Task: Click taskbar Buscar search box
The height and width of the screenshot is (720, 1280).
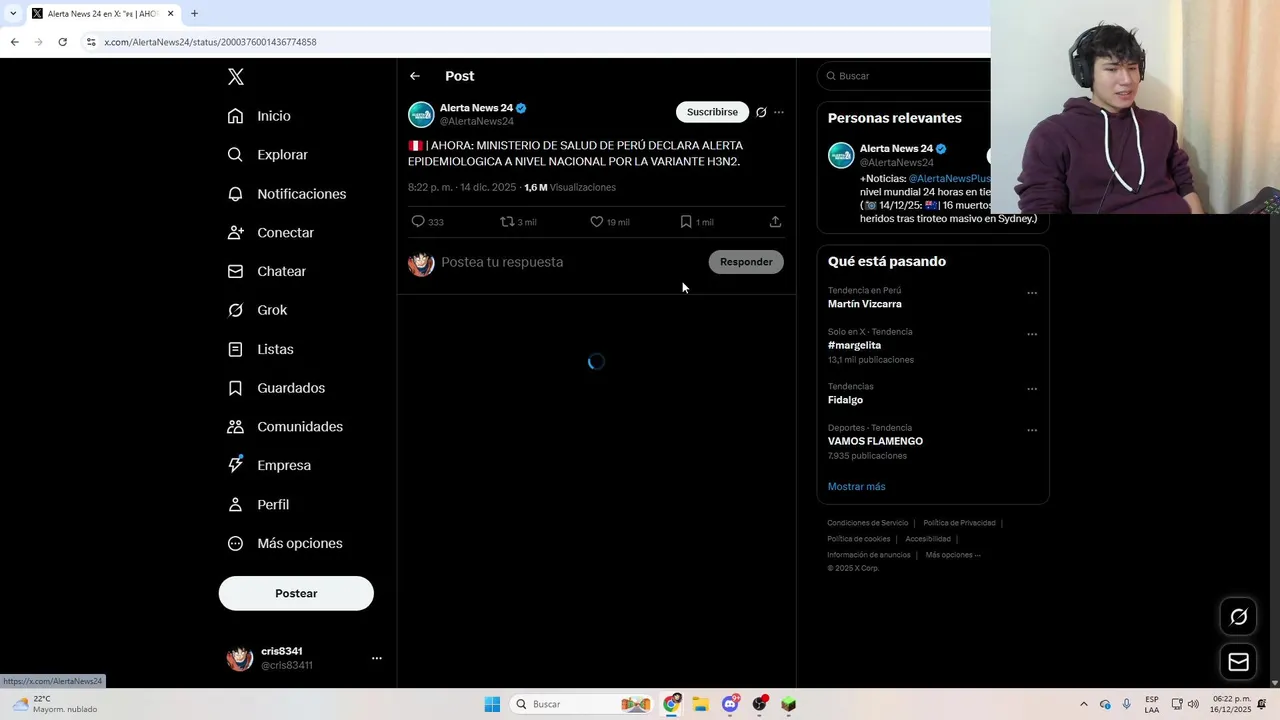Action: 582,705
